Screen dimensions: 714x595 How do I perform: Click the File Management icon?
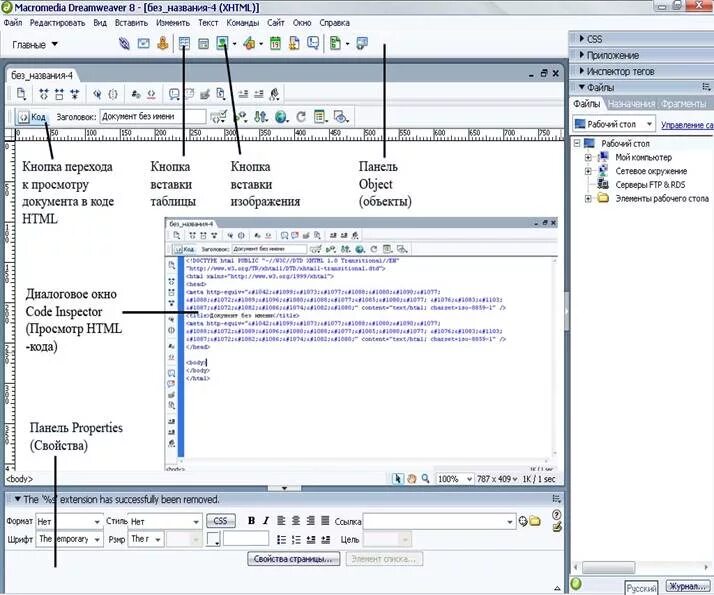pos(260,117)
